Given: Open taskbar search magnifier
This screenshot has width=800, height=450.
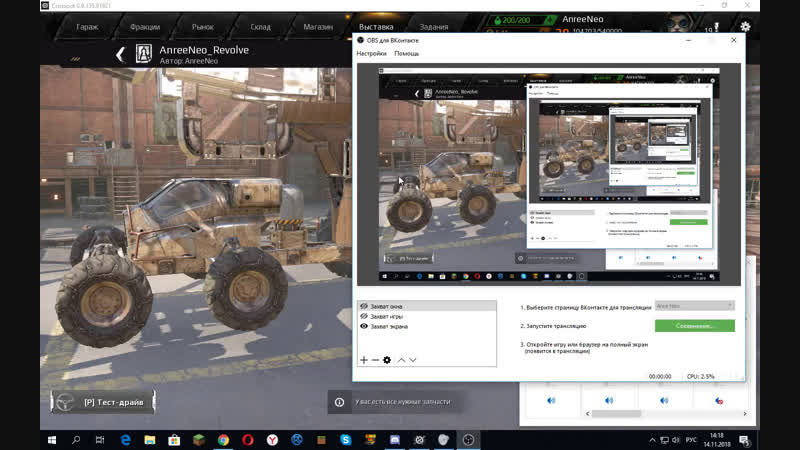Looking at the screenshot, I should pos(76,440).
